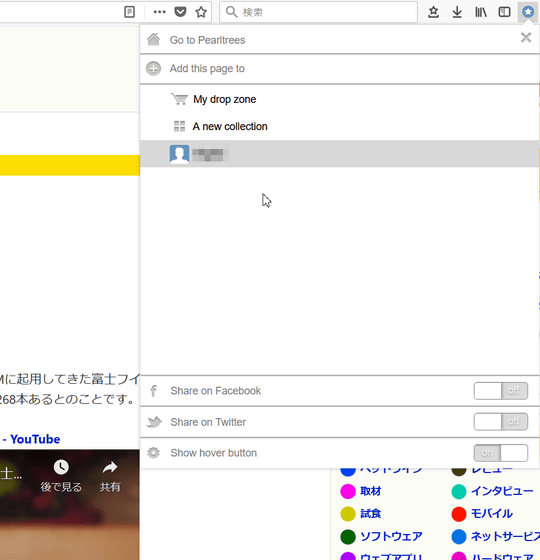Image resolution: width=540 pixels, height=560 pixels.
Task: Click the Pearltrees extension toolbar icon
Action: 528,12
